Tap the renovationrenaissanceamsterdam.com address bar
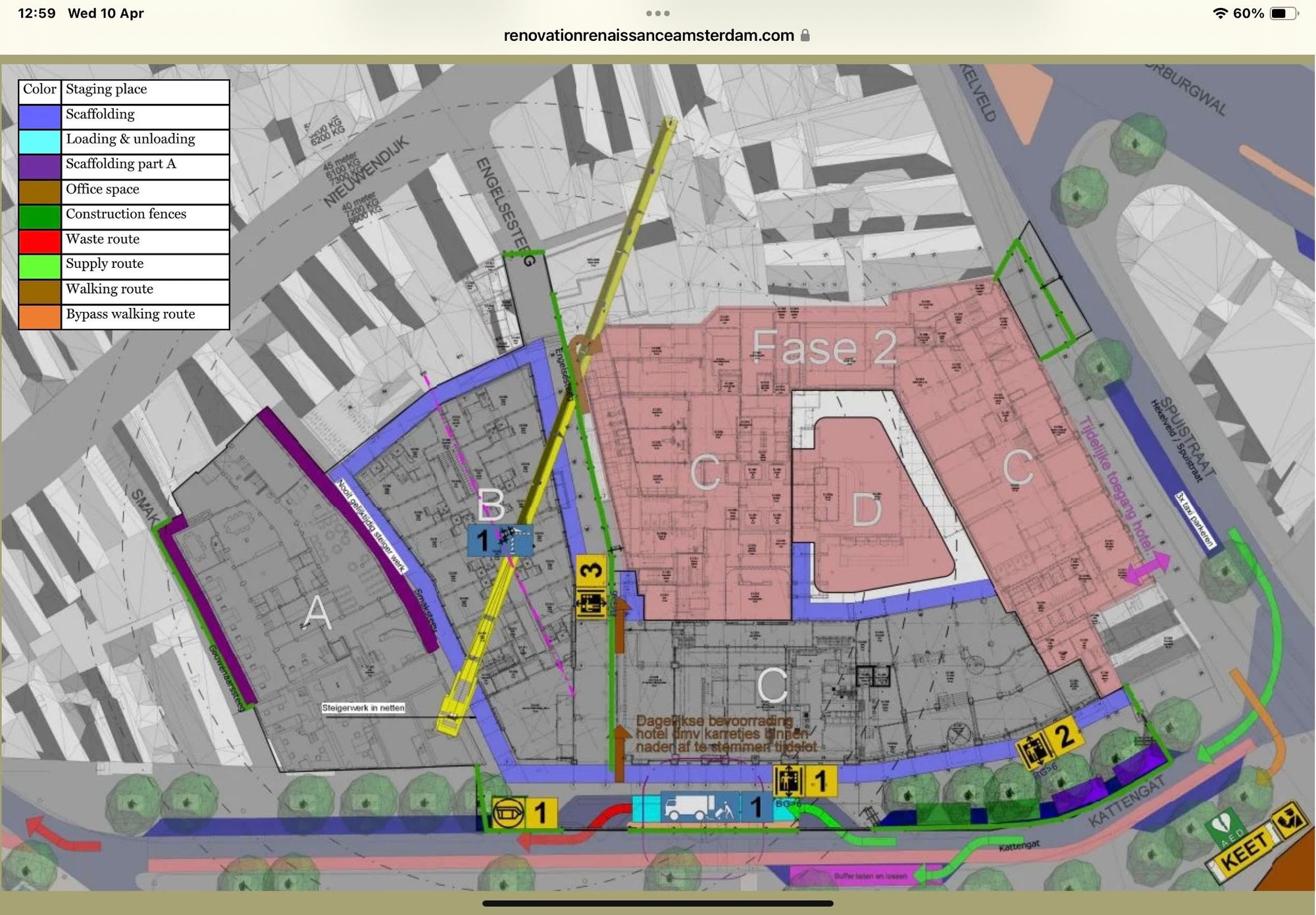Image resolution: width=1316 pixels, height=915 pixels. [x=649, y=36]
